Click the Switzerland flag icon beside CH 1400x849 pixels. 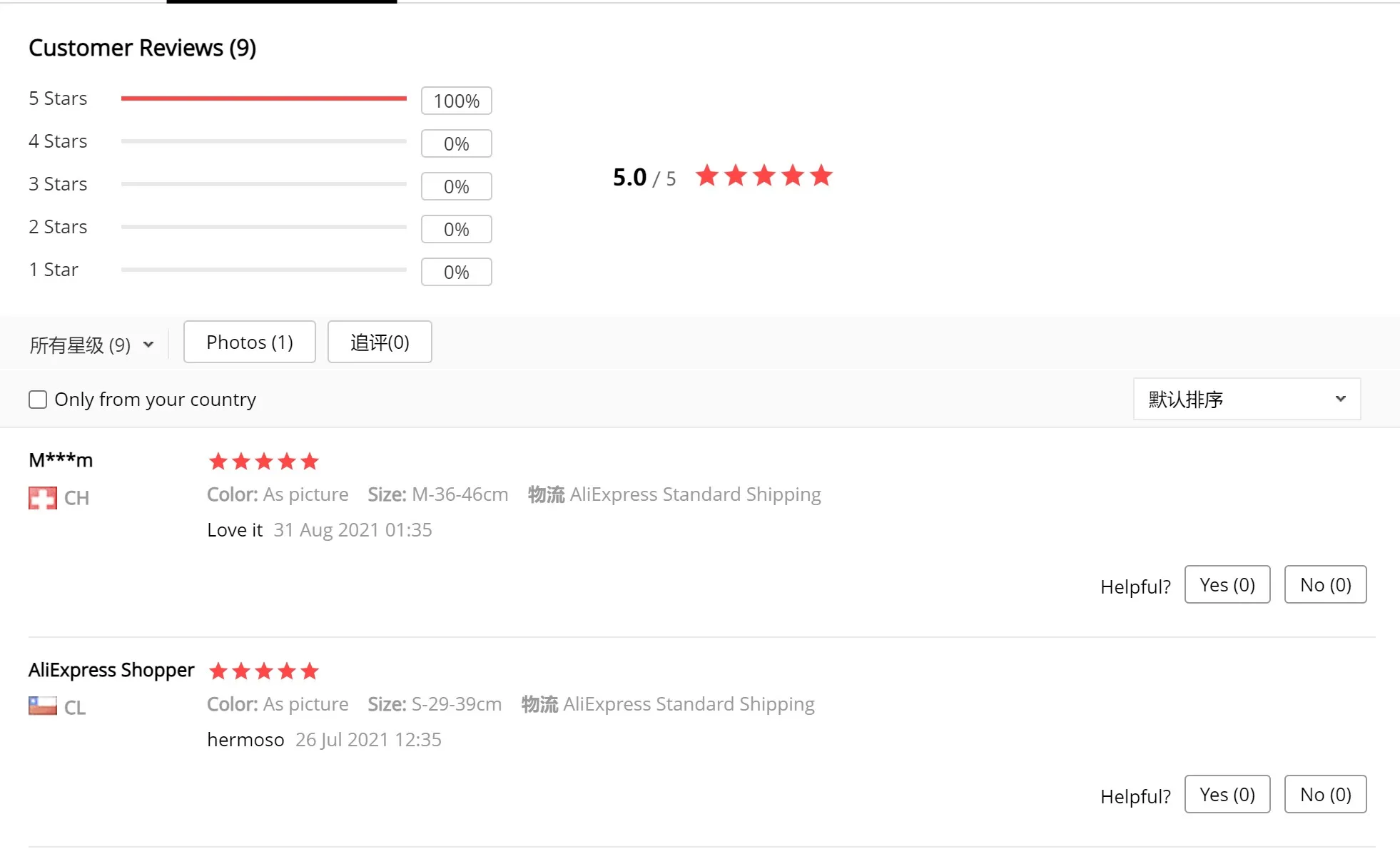pyautogui.click(x=43, y=498)
